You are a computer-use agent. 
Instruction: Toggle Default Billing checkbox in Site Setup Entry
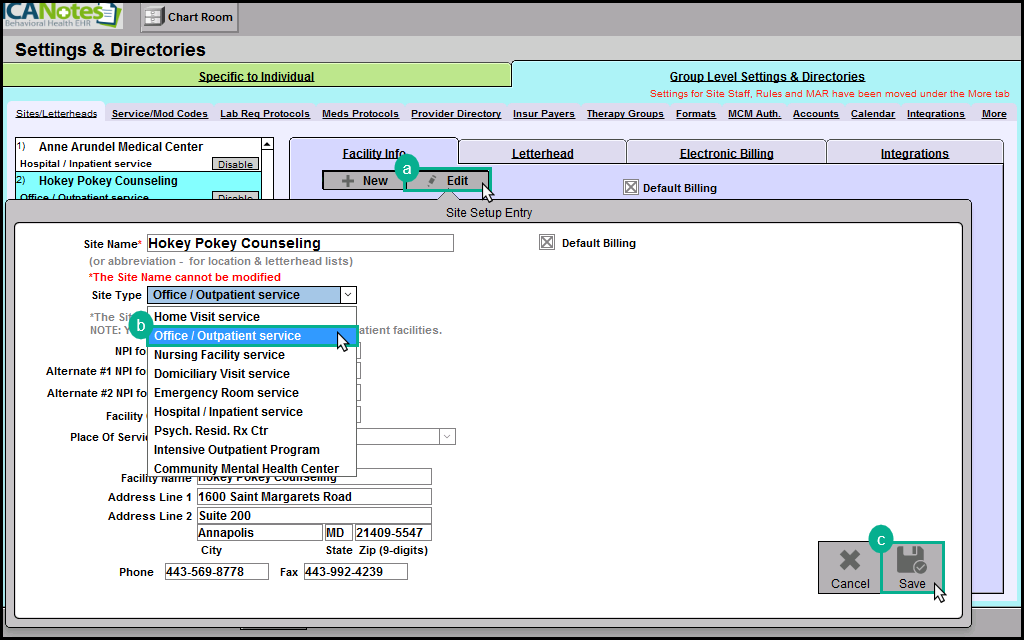click(x=547, y=243)
